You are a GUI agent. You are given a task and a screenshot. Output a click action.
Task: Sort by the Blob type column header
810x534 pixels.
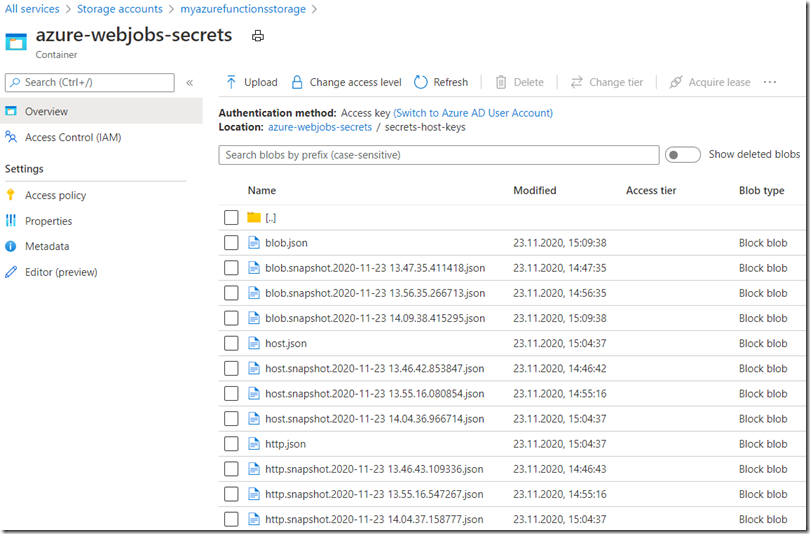(x=761, y=191)
